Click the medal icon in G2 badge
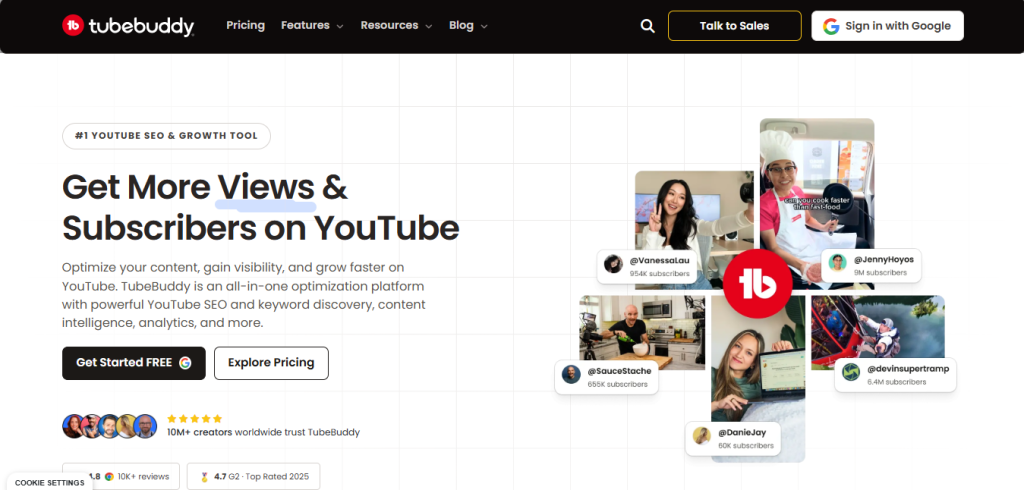 tap(204, 476)
